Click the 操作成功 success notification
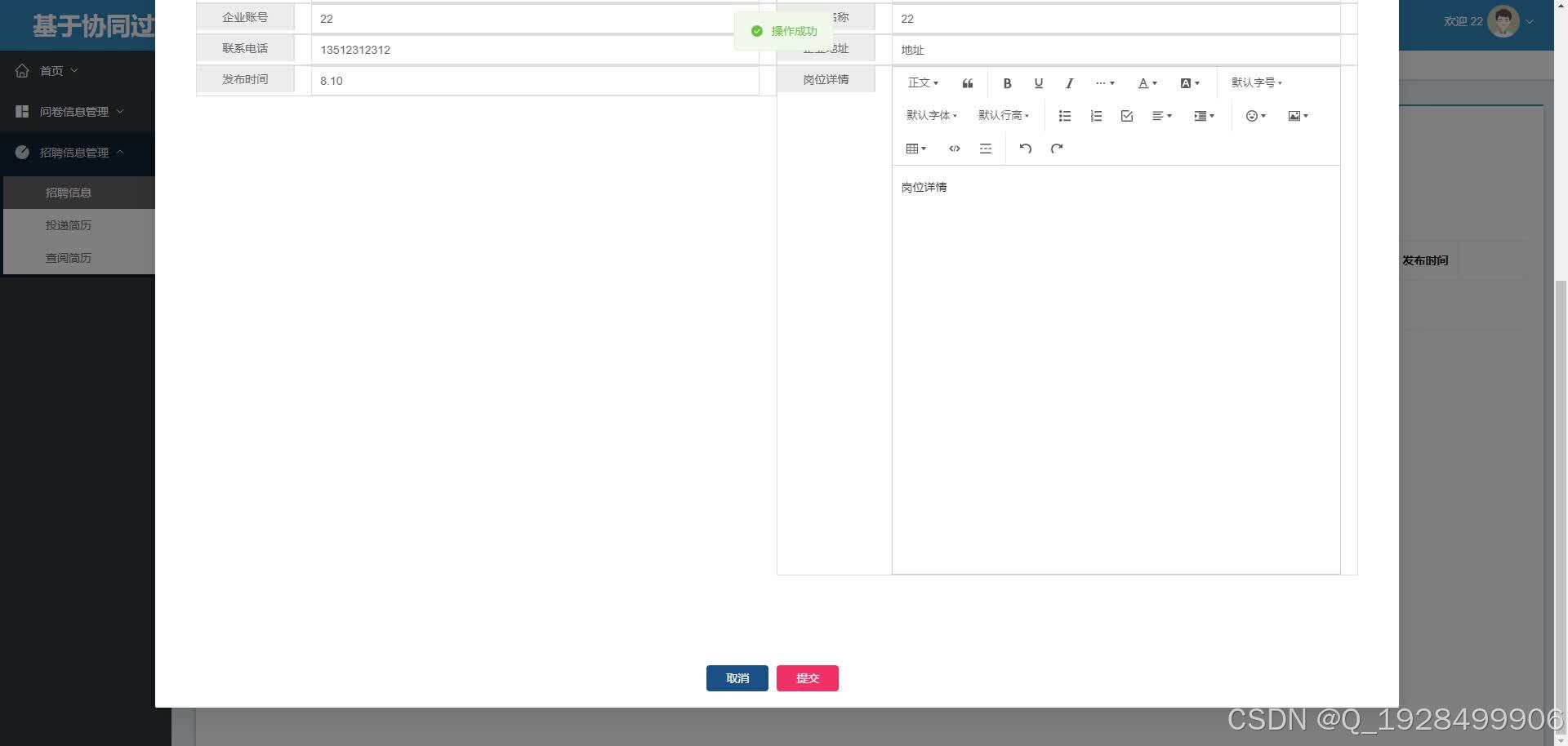 [783, 31]
